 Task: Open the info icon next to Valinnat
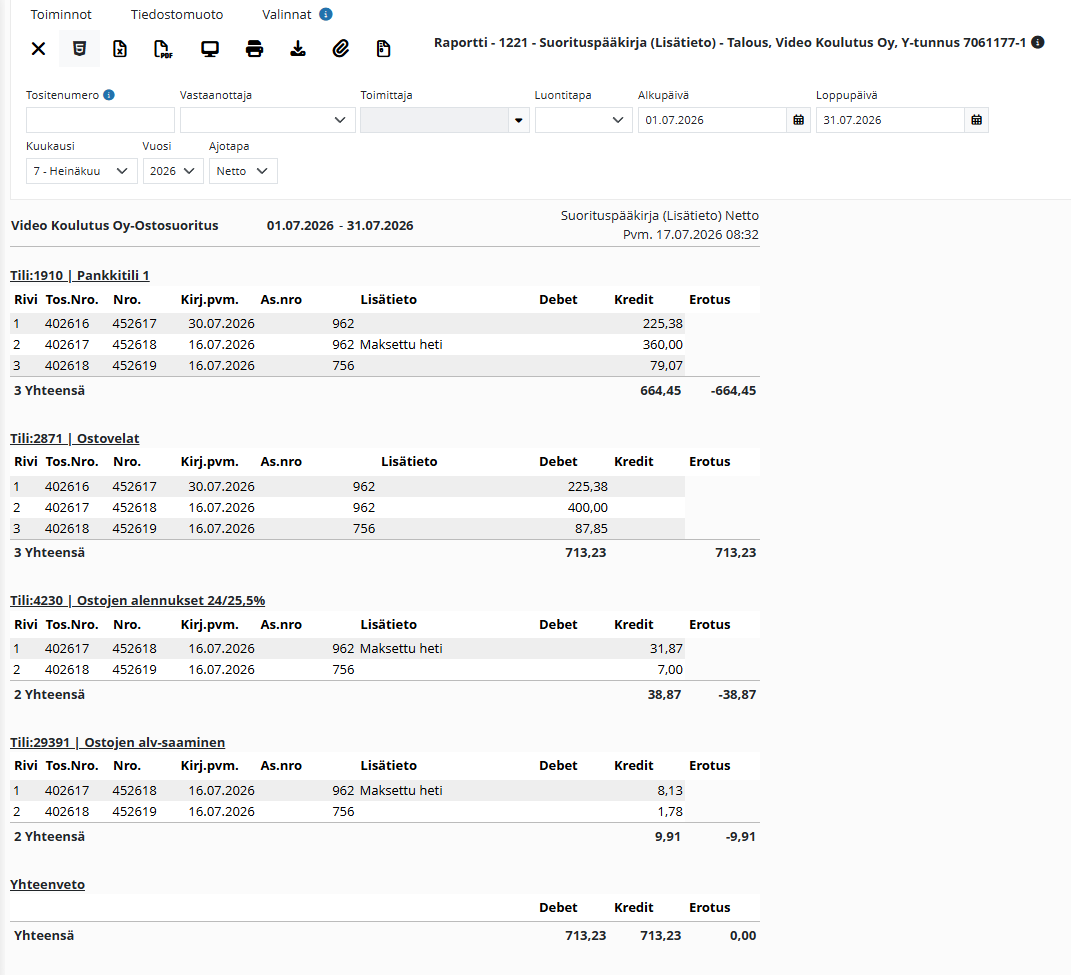[326, 14]
